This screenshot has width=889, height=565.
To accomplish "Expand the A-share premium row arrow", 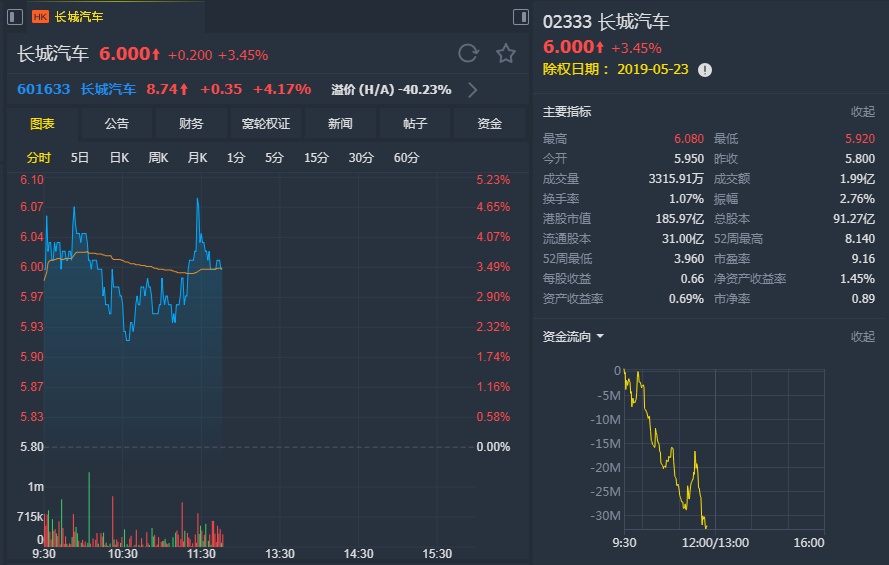I will point(472,90).
